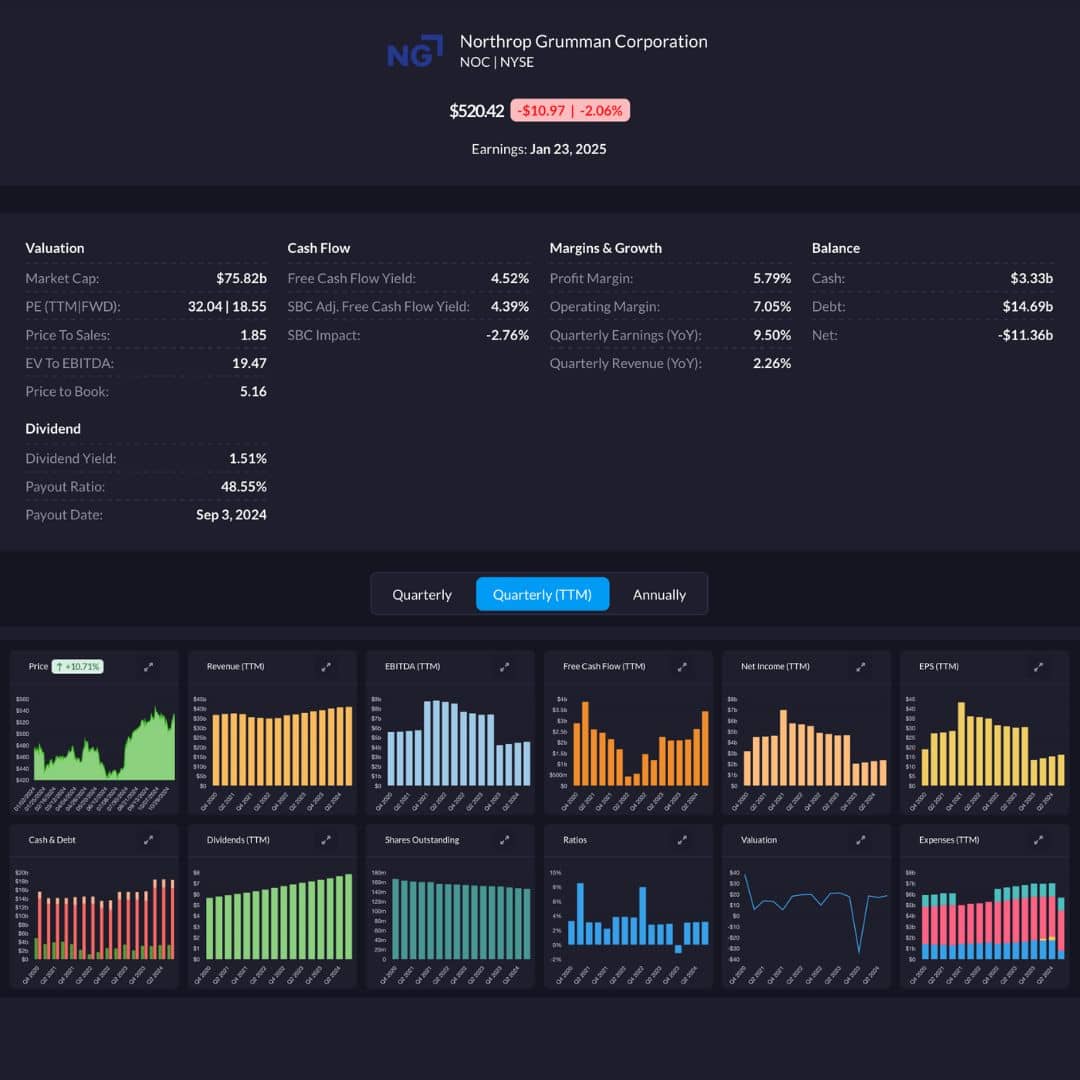Click the Net value -$11.36b
This screenshot has height=1080, width=1080.
coord(1026,335)
